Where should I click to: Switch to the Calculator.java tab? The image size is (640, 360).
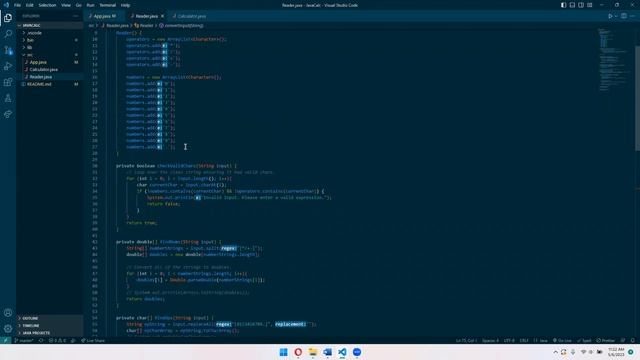[x=190, y=16]
